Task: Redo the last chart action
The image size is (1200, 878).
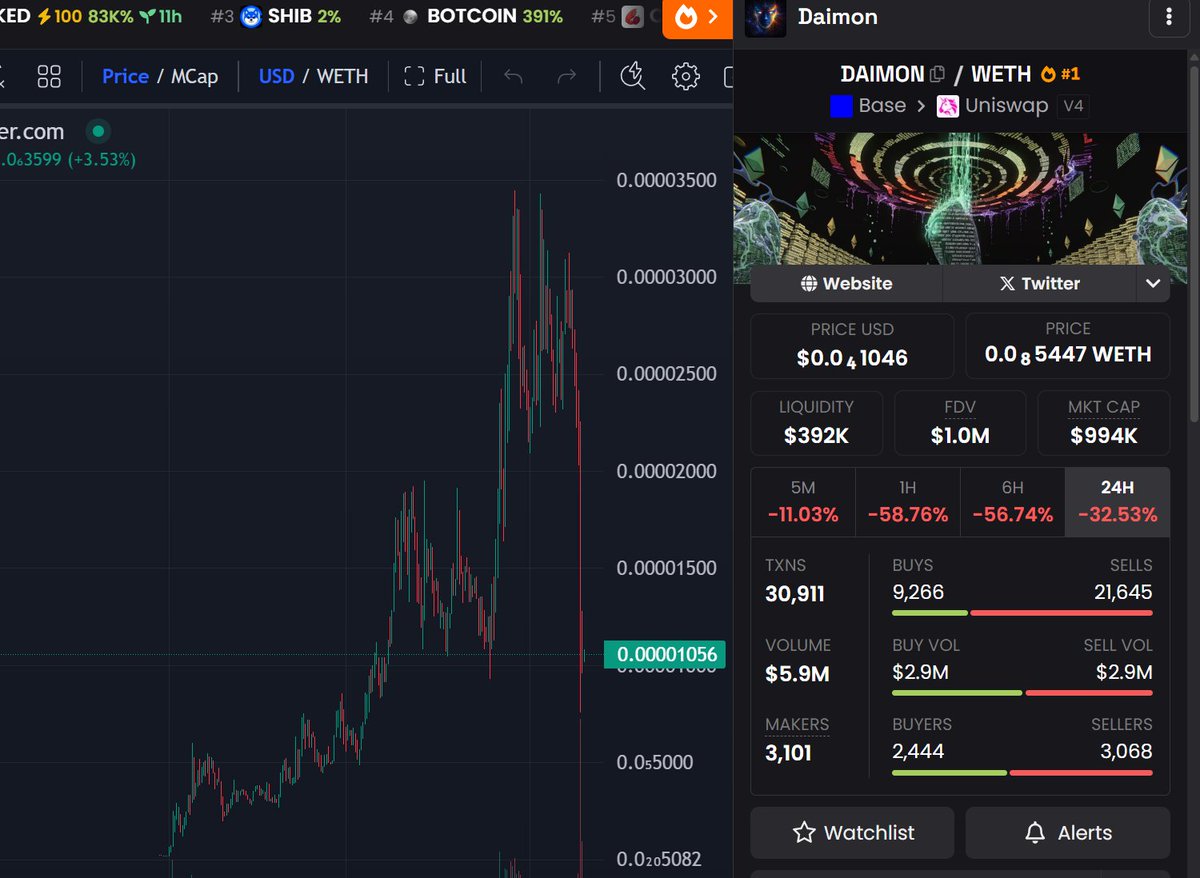Action: (566, 76)
